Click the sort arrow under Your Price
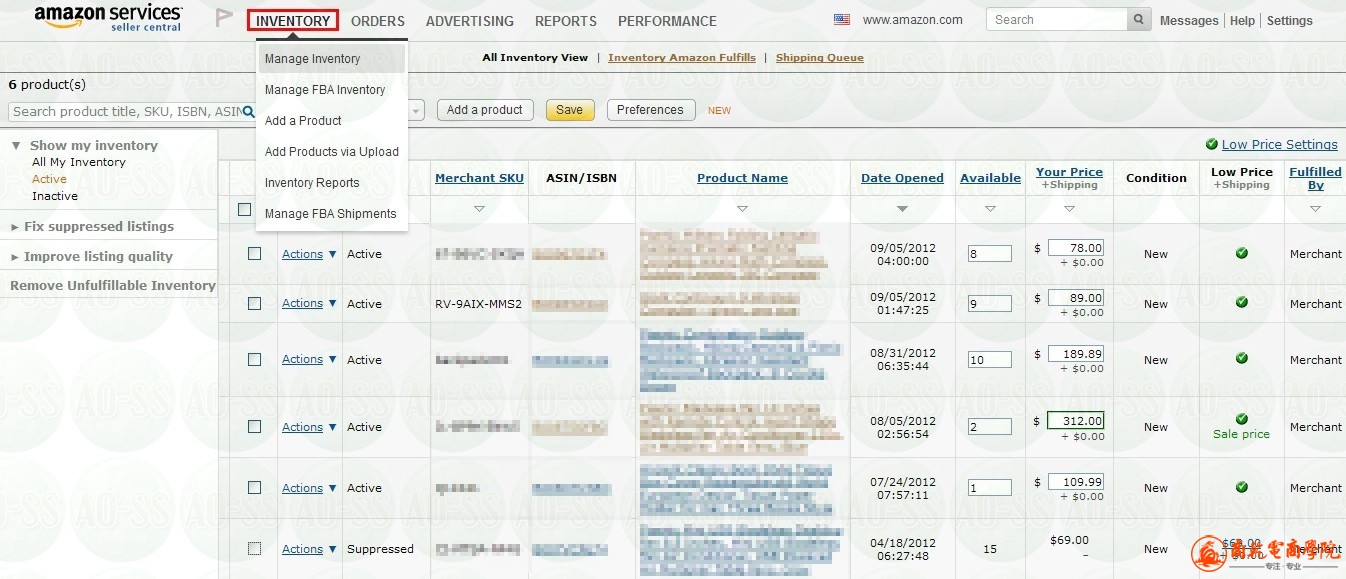The image size is (1346, 579). click(x=1069, y=209)
